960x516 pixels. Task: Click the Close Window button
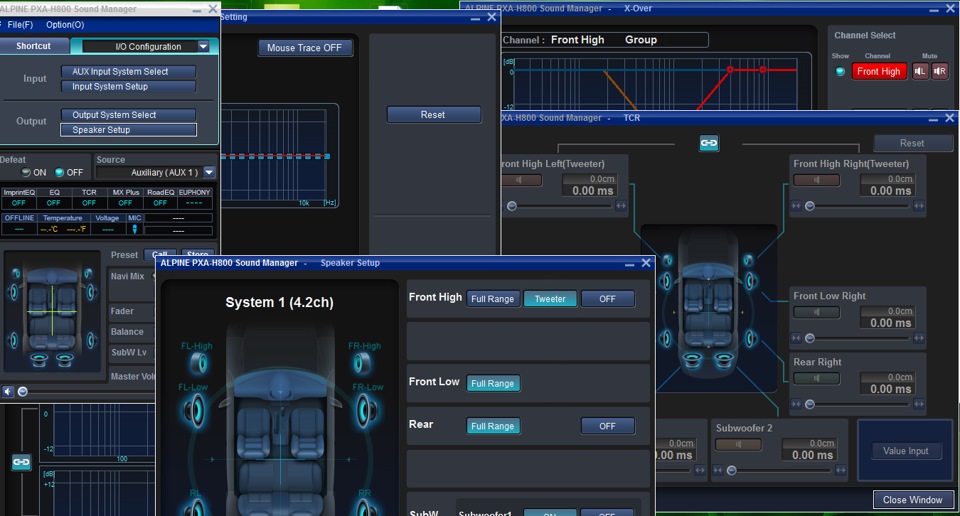coord(913,500)
